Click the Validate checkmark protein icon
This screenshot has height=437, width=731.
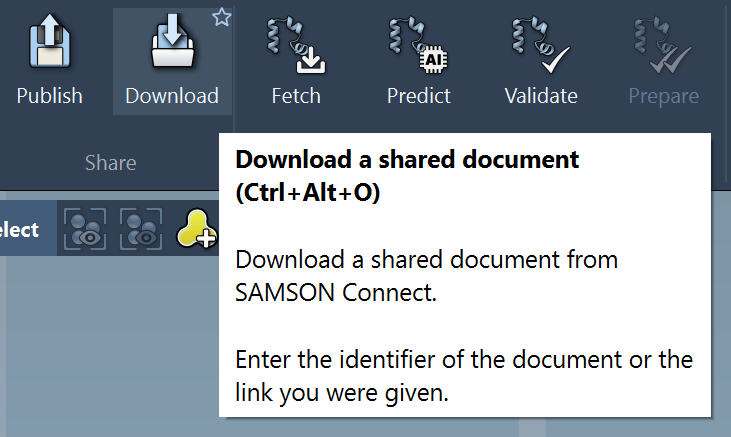[541, 45]
